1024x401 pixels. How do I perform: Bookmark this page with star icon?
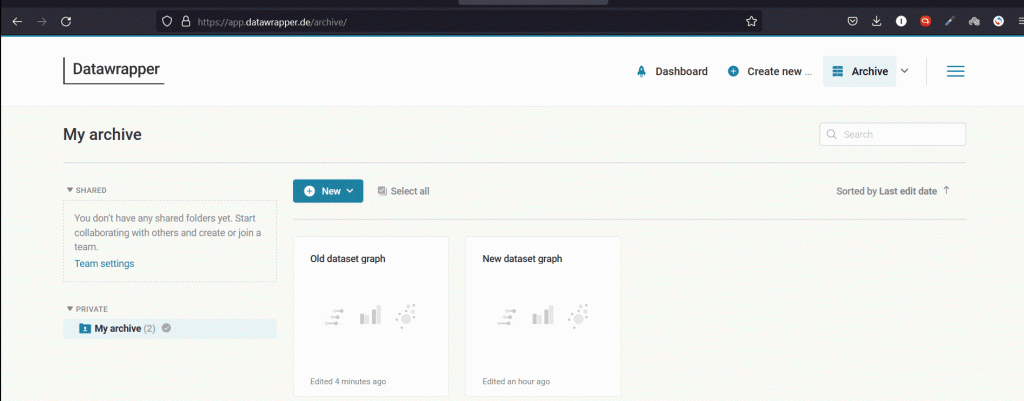pyautogui.click(x=751, y=21)
